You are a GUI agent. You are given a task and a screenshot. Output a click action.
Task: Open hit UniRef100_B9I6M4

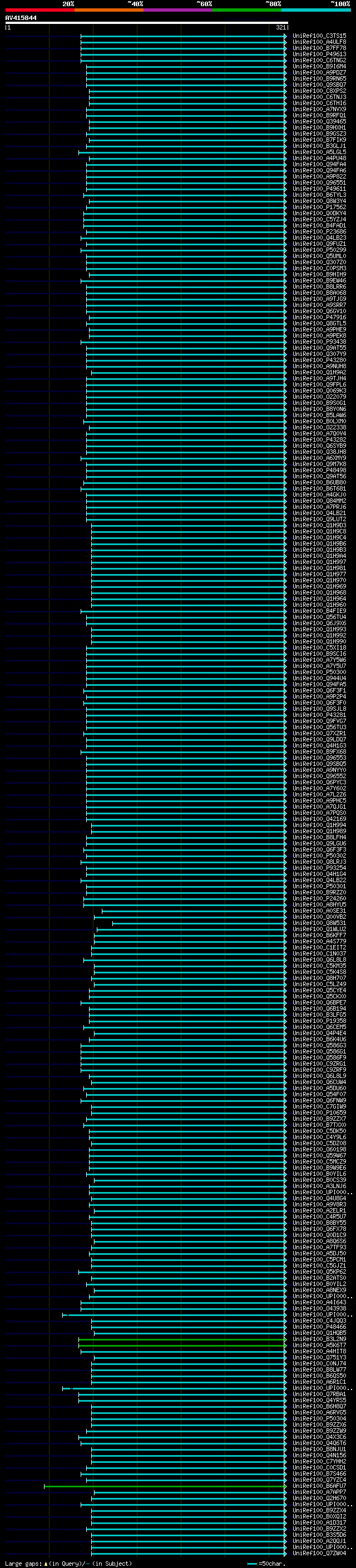319,66
